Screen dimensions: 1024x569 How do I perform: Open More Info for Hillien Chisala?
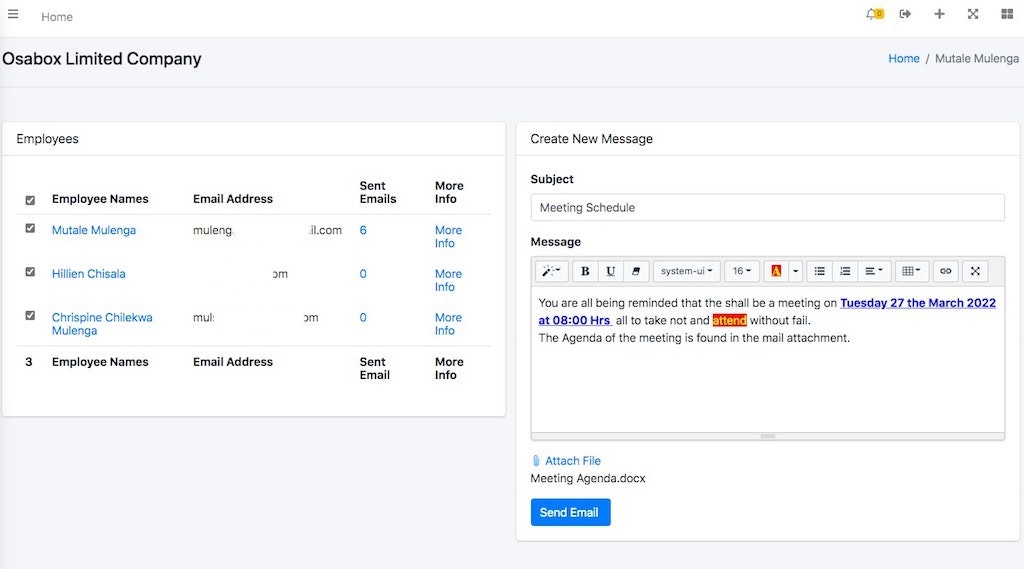point(448,280)
